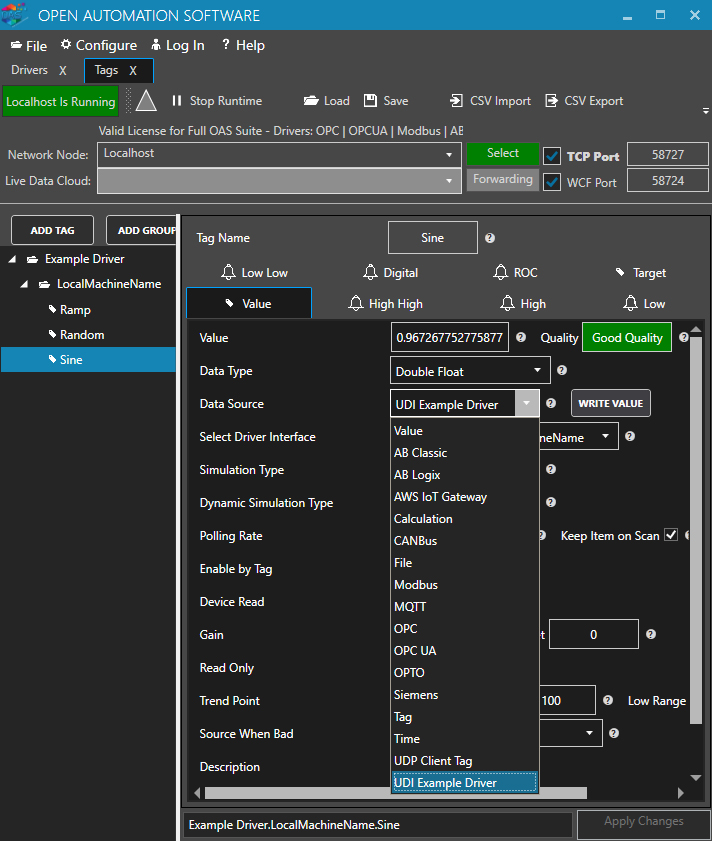712x841 pixels.
Task: Collapse the Example Driver tree node
Action: (12, 260)
